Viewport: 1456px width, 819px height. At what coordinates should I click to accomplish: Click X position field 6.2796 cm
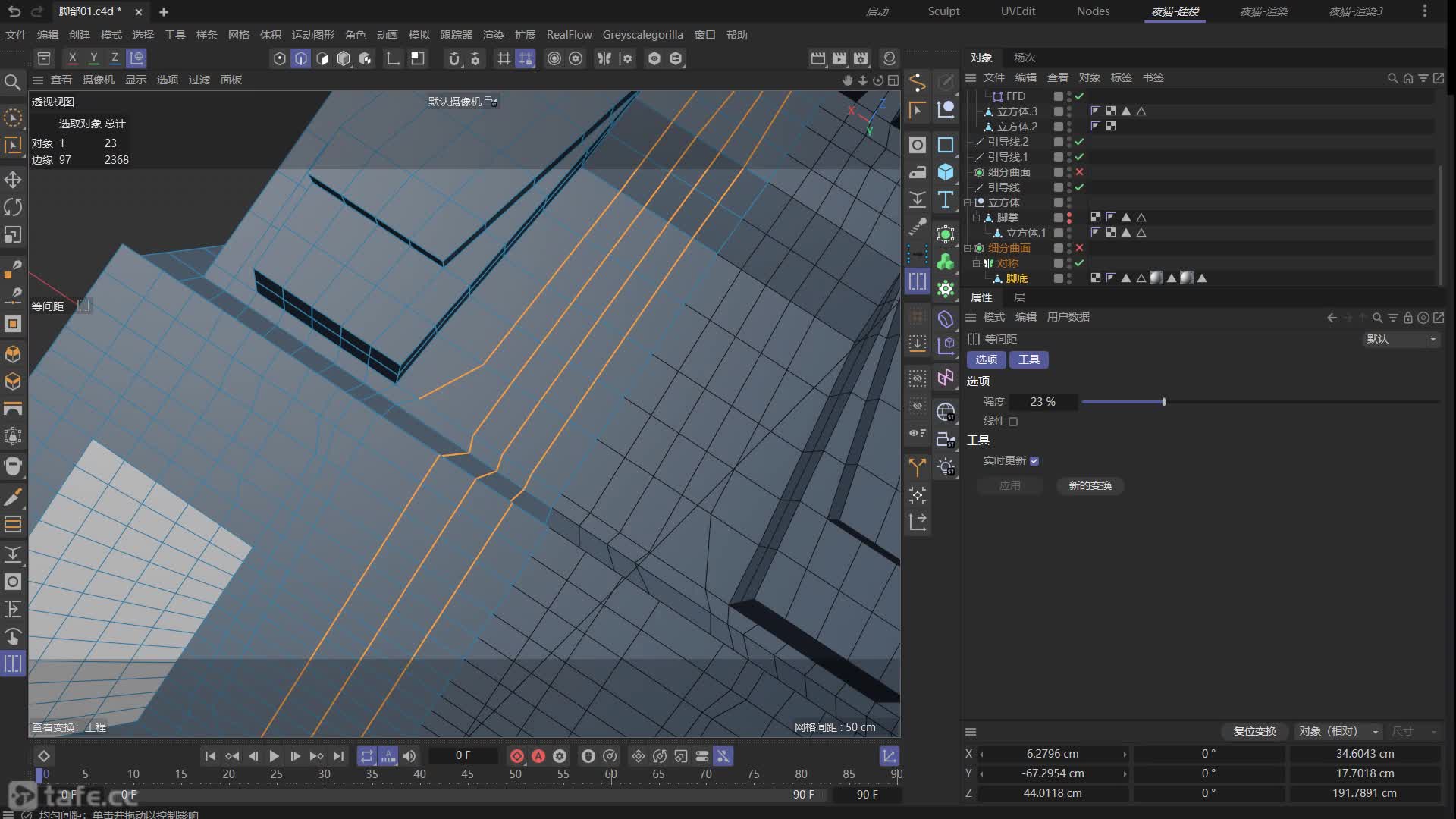coord(1053,754)
